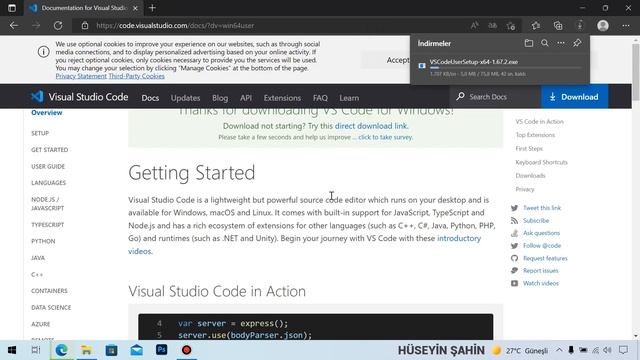This screenshot has height=360, width=640.
Task: Click the red recording app taskbar icon
Action: pos(187,350)
